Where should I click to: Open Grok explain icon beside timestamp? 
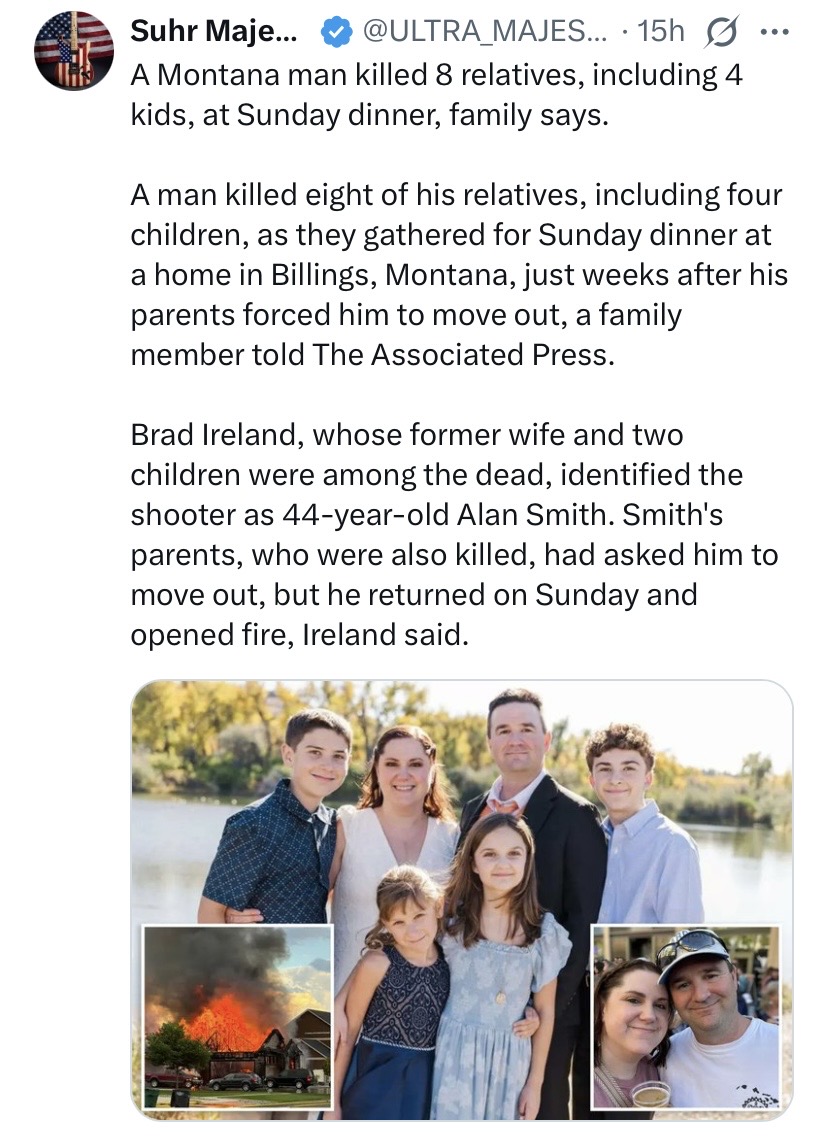(x=721, y=32)
